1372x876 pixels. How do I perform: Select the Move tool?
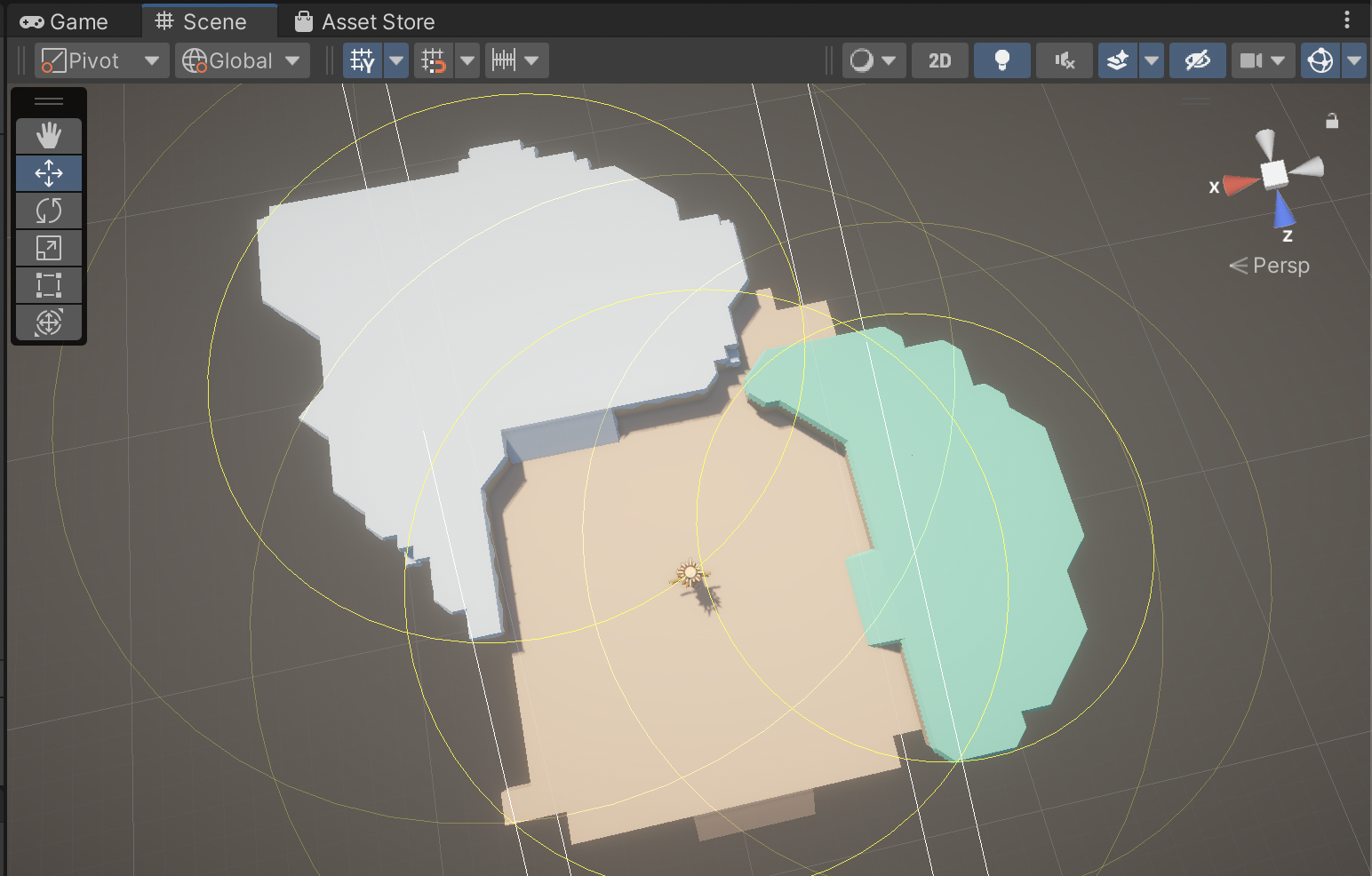pyautogui.click(x=49, y=173)
